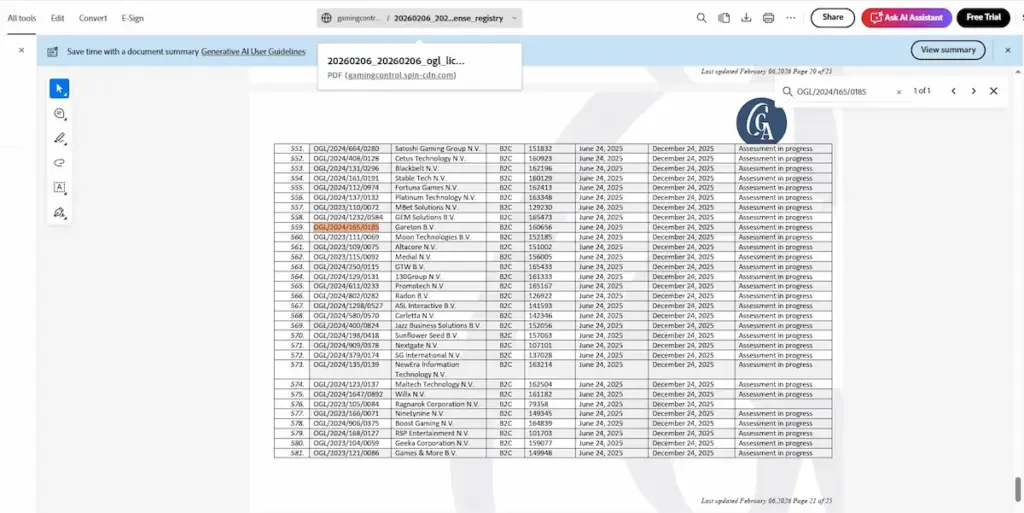Click the magnifier search icon in top toolbar
Viewport: 1024px width, 513px height.
(x=701, y=18)
